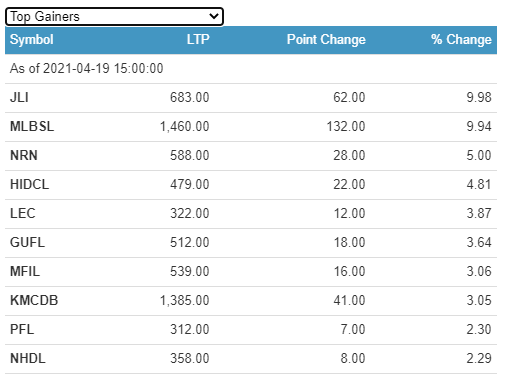Open the GUFL stock symbol
The height and width of the screenshot is (379, 515).
(27, 243)
